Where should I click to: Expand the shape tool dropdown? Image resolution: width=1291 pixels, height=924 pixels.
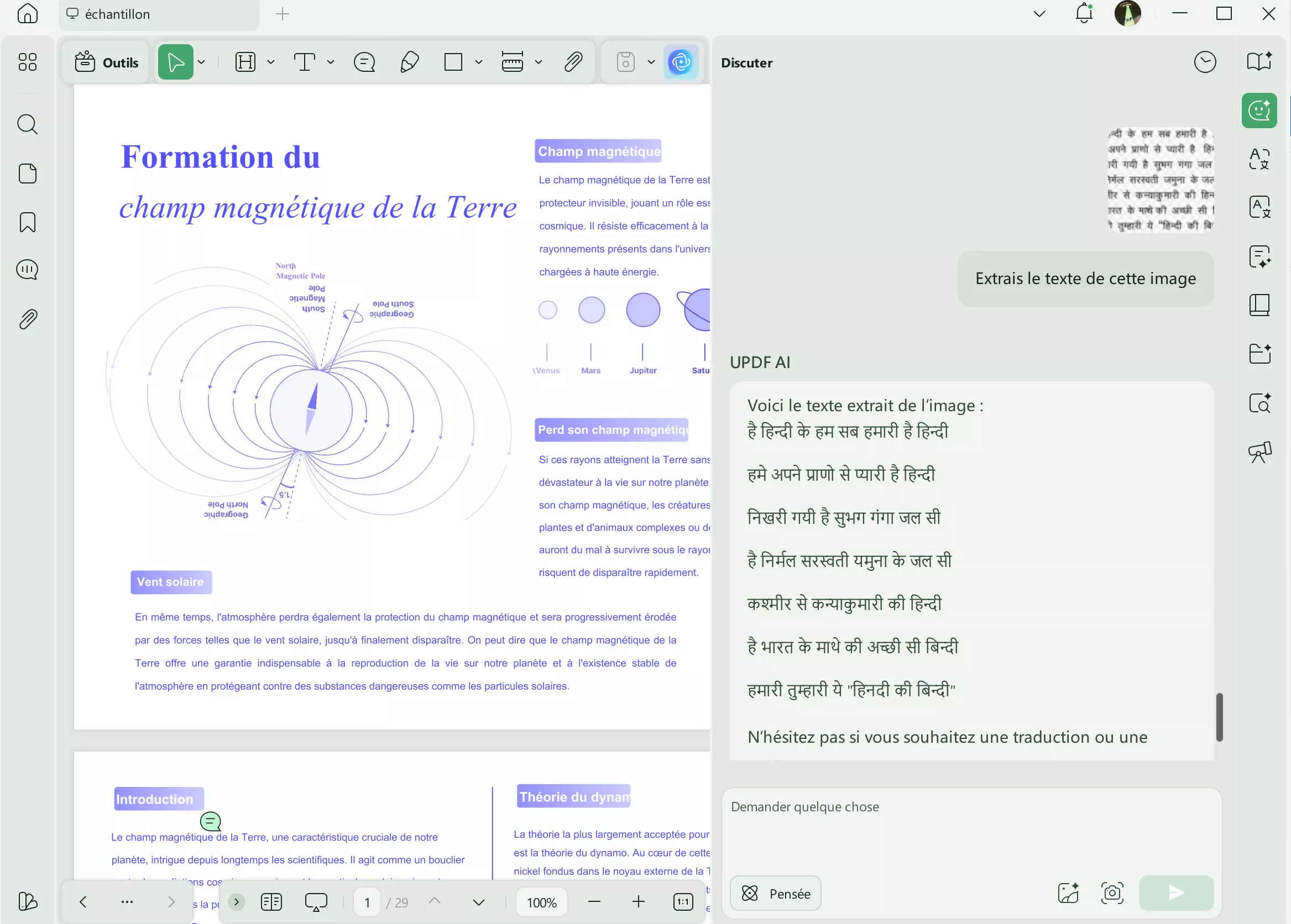coord(478,61)
